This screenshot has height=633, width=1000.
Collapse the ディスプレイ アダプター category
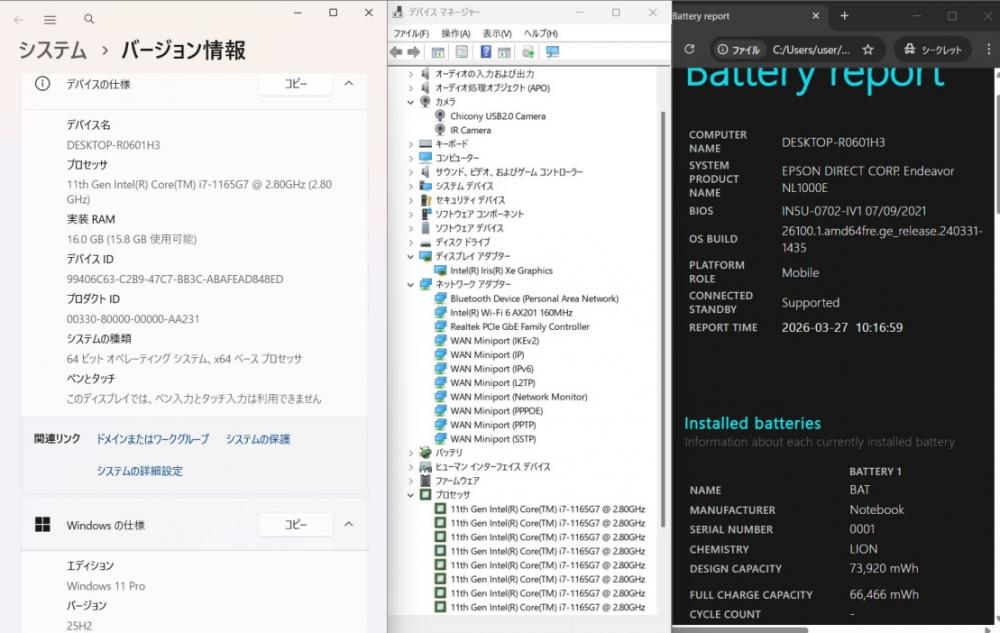(x=411, y=256)
